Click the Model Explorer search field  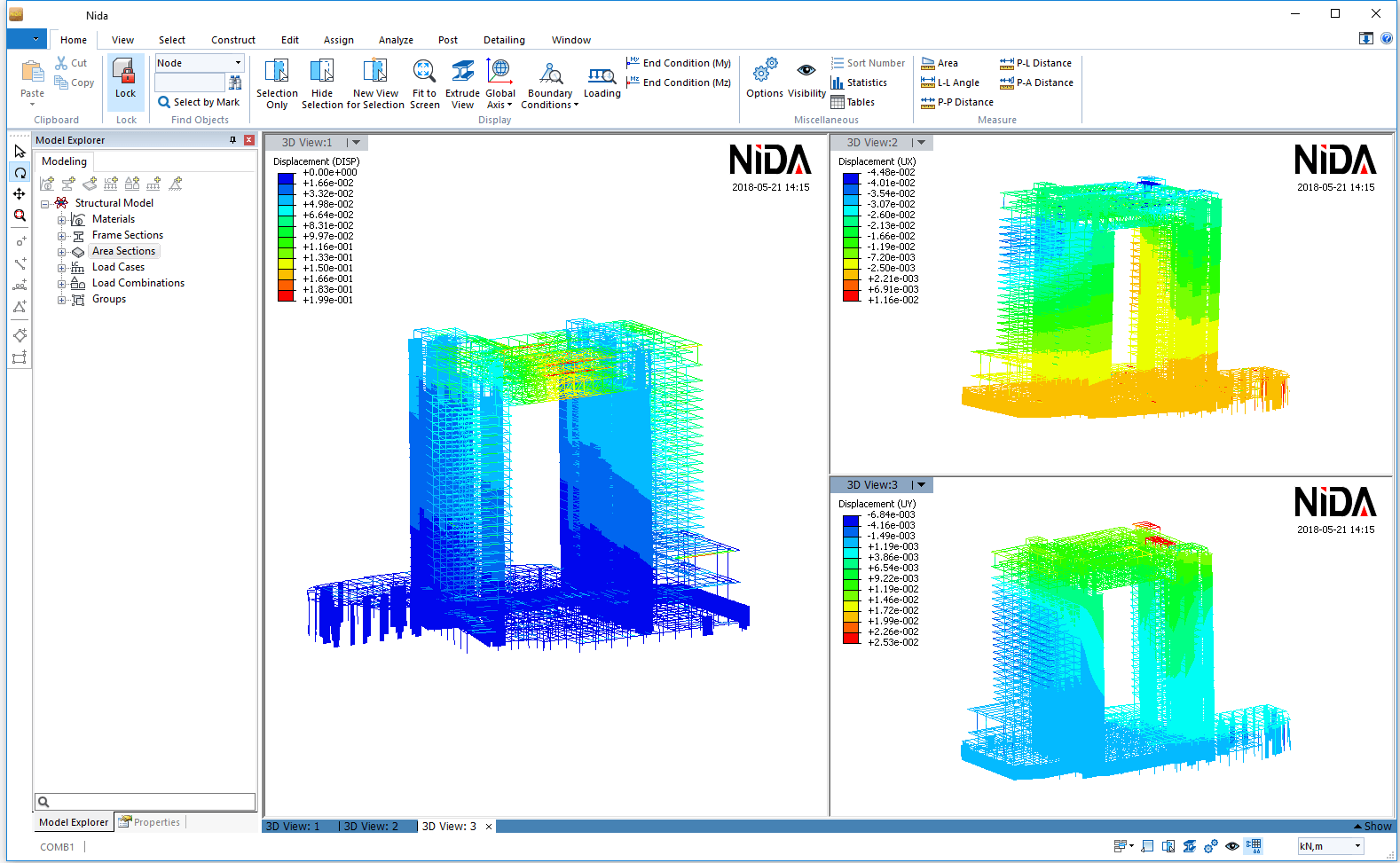pos(146,802)
